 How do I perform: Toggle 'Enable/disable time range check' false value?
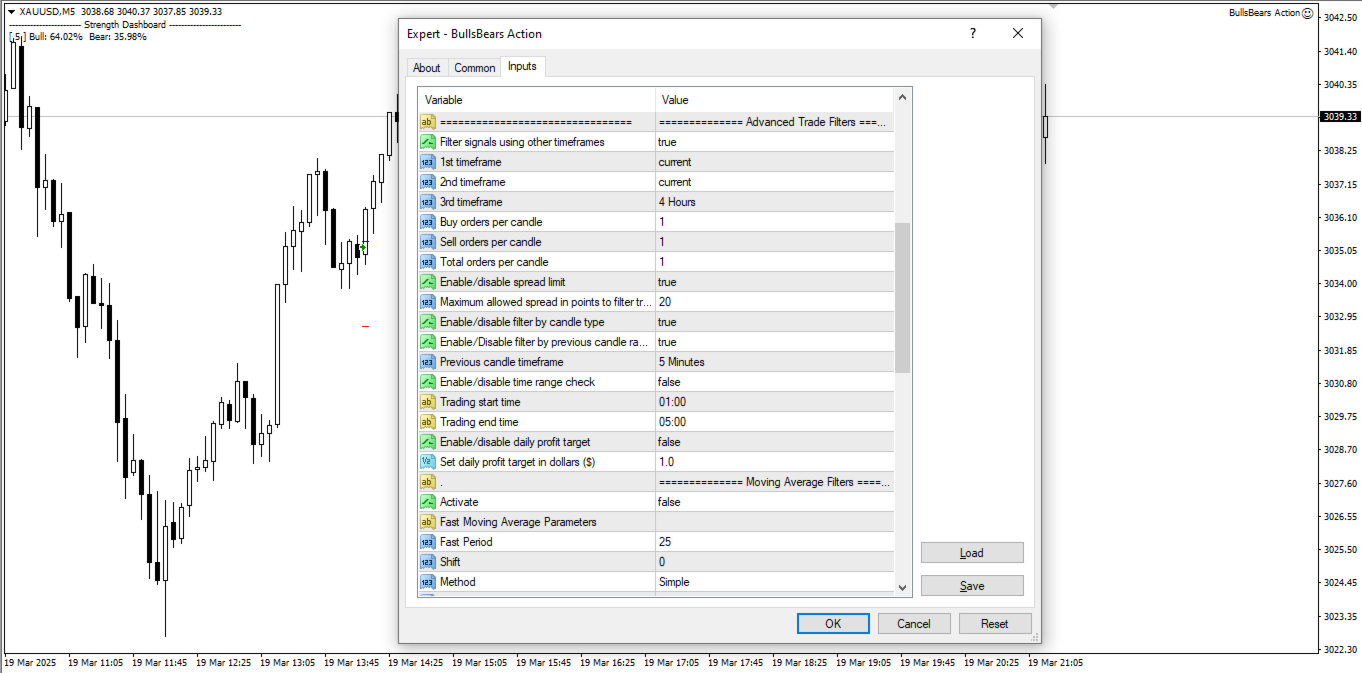[x=775, y=382]
